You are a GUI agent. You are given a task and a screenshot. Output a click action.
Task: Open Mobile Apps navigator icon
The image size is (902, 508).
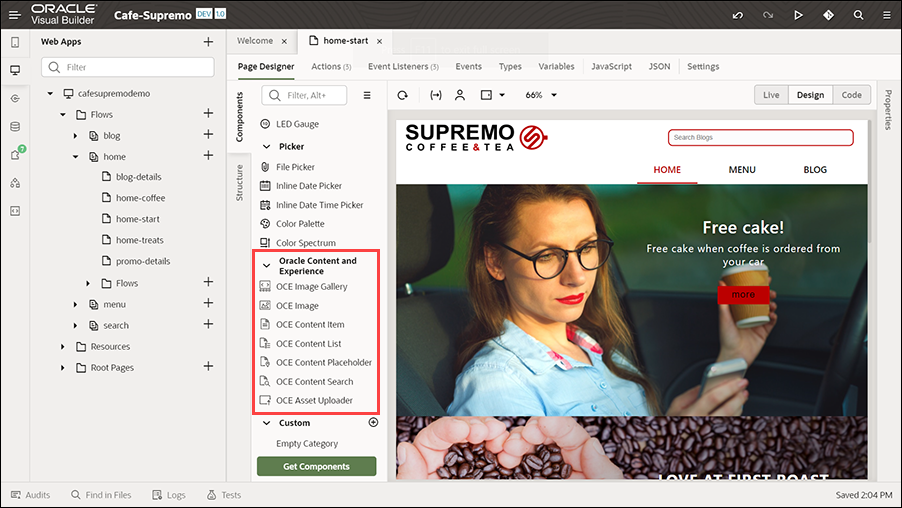15,42
